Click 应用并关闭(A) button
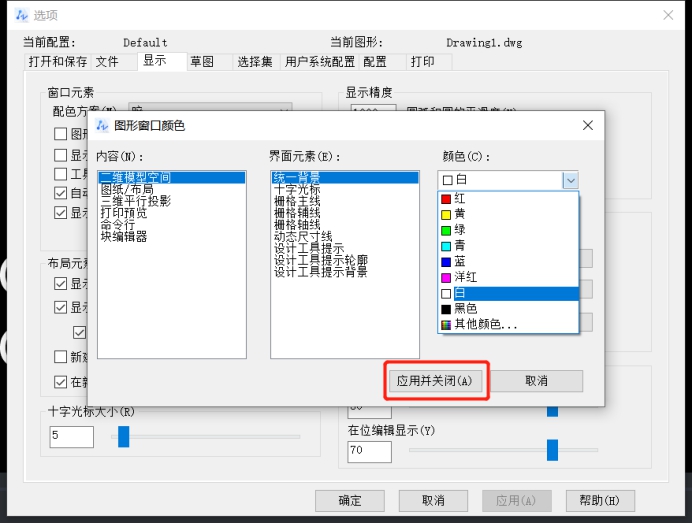Viewport: 692px width, 524px height. 434,381
